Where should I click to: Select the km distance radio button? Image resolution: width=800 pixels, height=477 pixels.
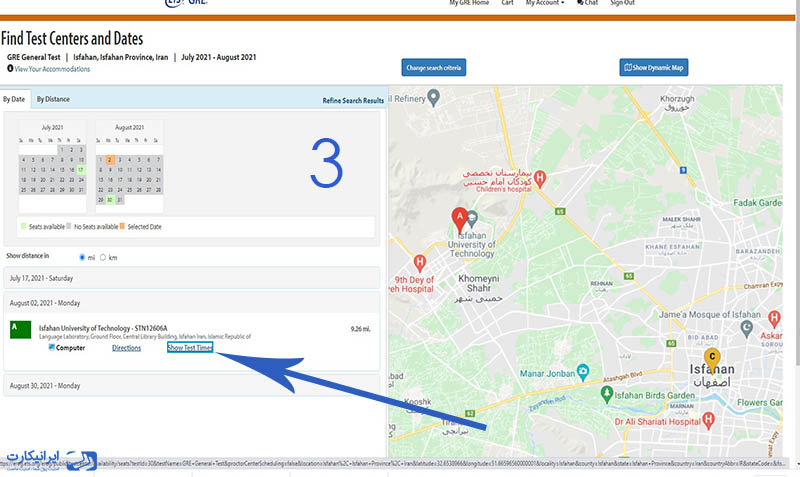click(x=103, y=258)
